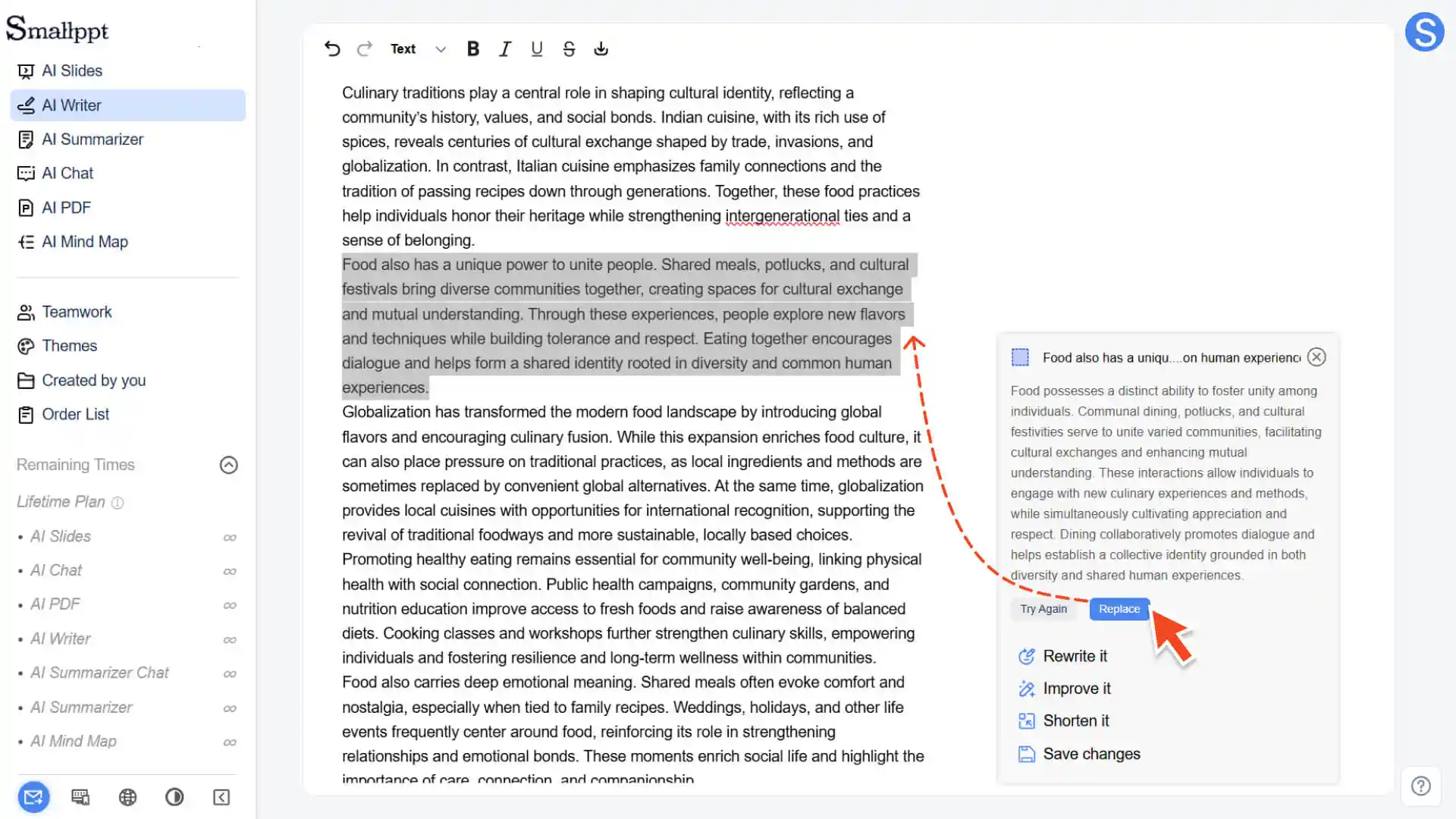
Task: Toggle italic formatting
Action: [x=505, y=49]
